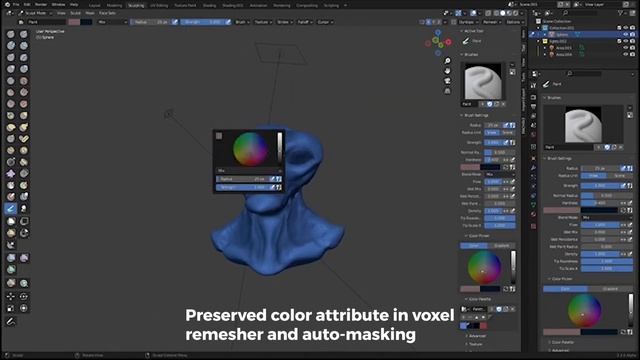Pick a hue on the popup color wheel

click(x=250, y=149)
